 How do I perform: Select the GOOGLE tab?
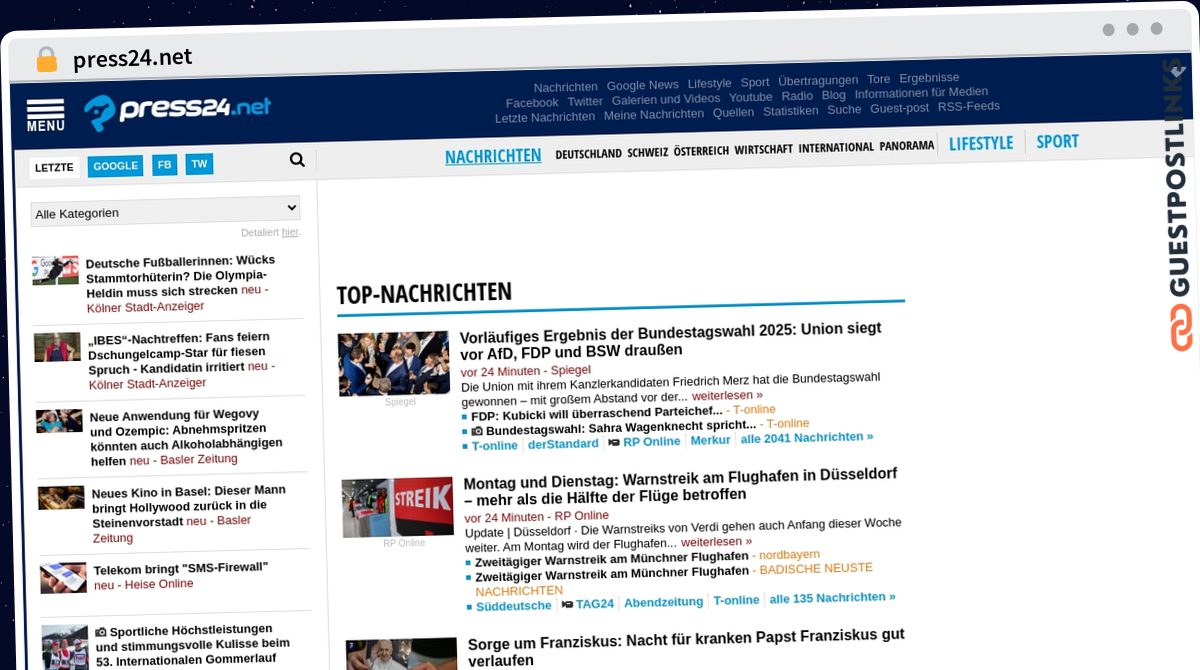[116, 166]
